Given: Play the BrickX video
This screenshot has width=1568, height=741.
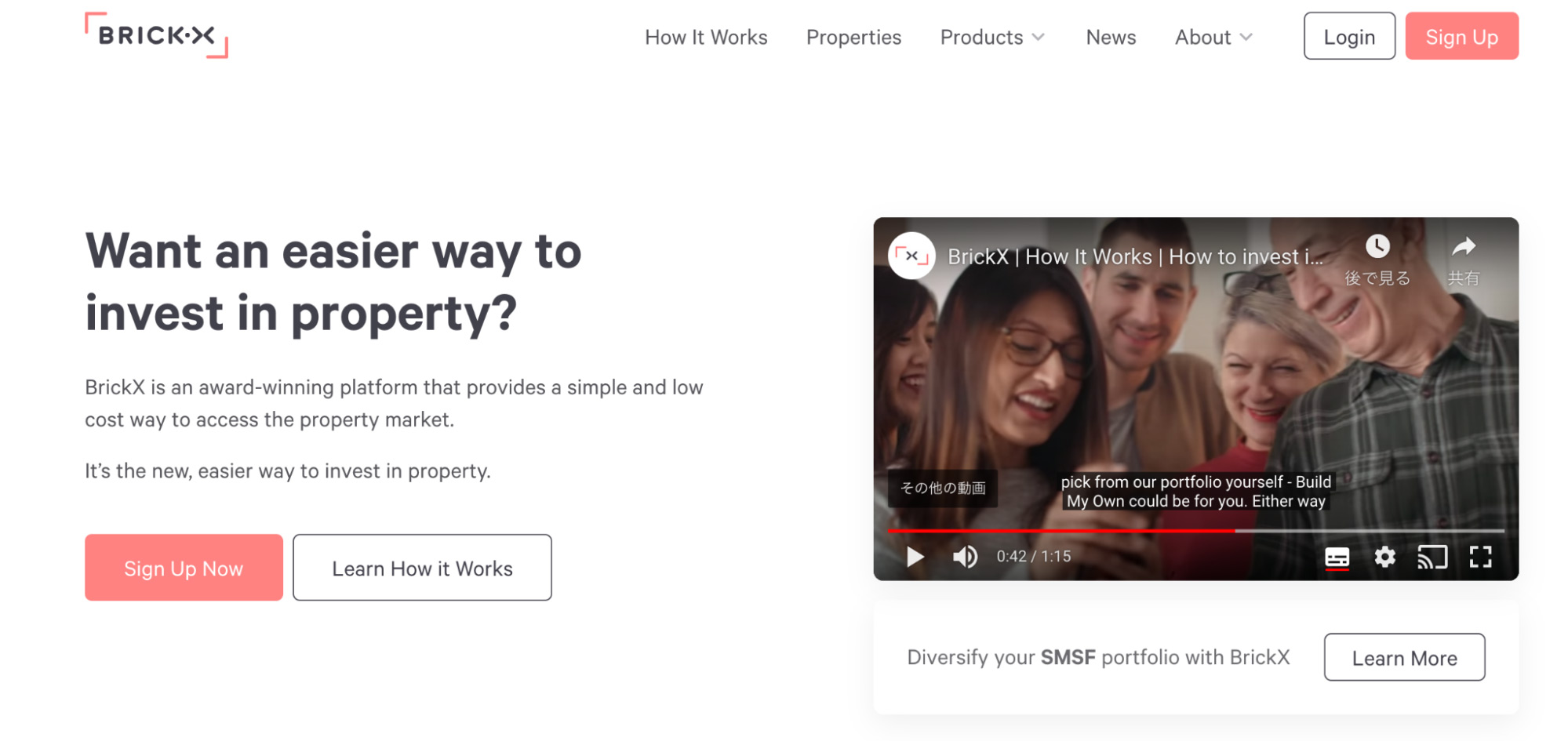Looking at the screenshot, I should 915,557.
